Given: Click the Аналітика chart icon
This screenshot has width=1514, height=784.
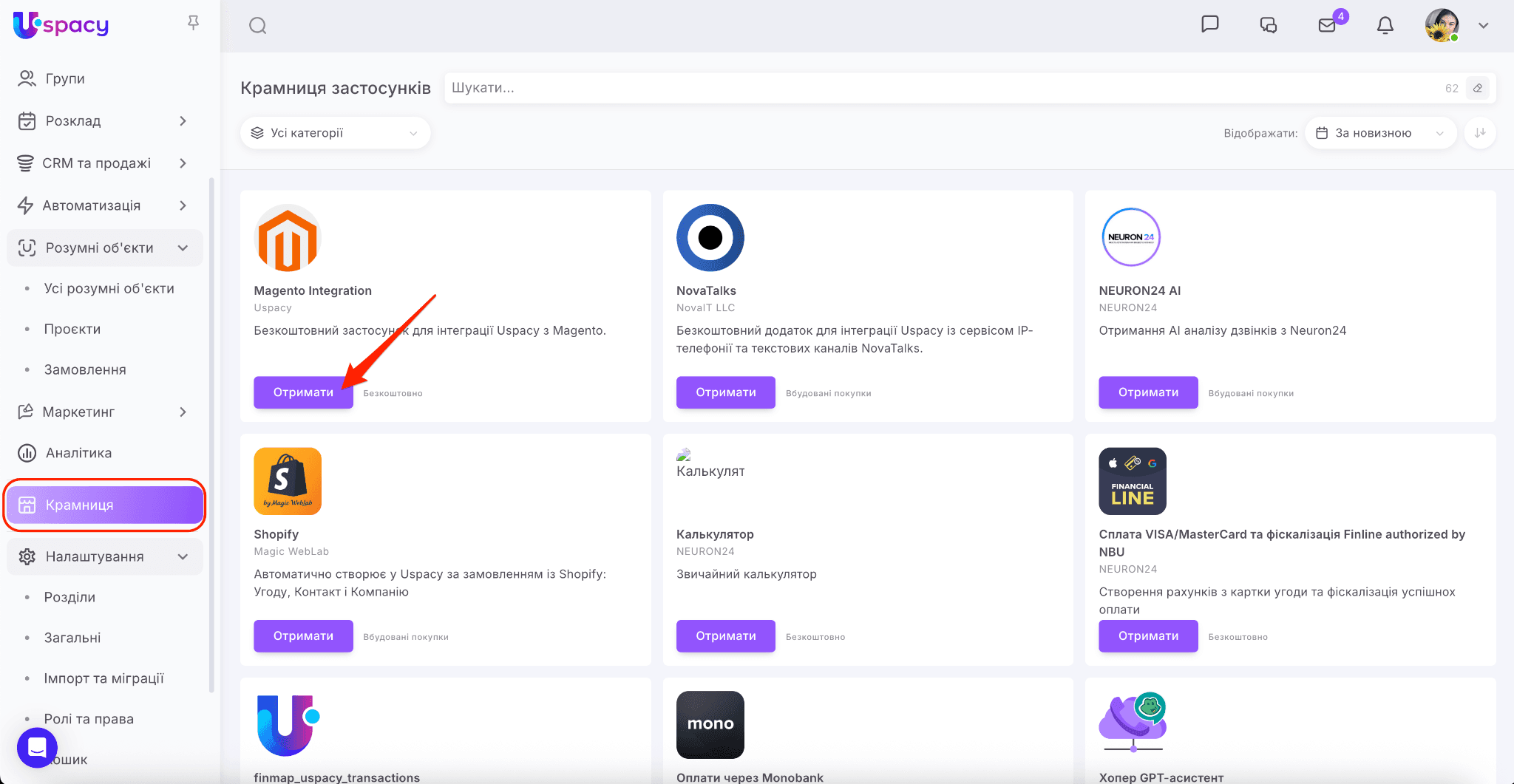Looking at the screenshot, I should (27, 453).
